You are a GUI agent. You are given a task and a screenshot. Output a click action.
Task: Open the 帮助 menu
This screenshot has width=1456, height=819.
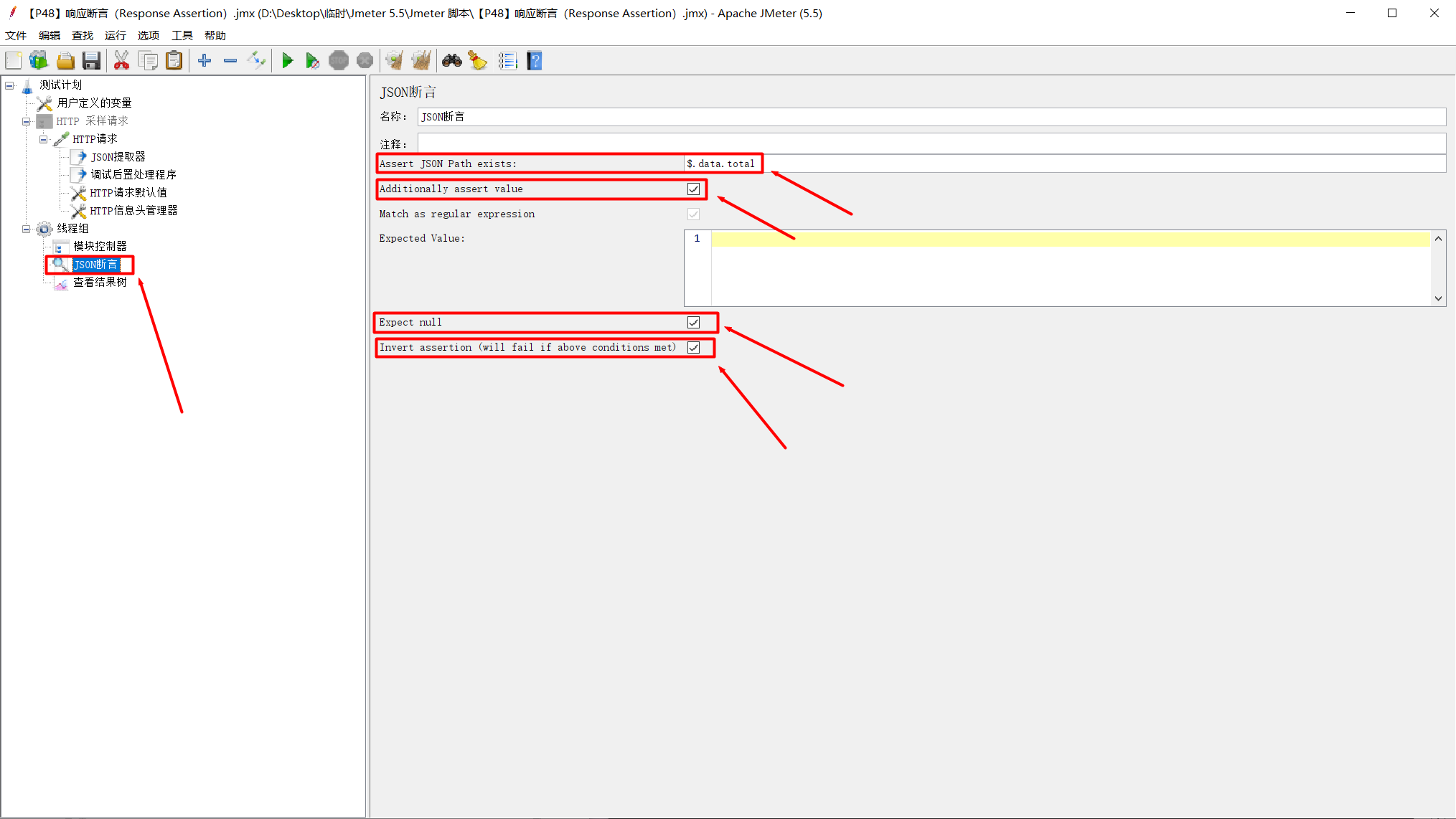click(215, 35)
